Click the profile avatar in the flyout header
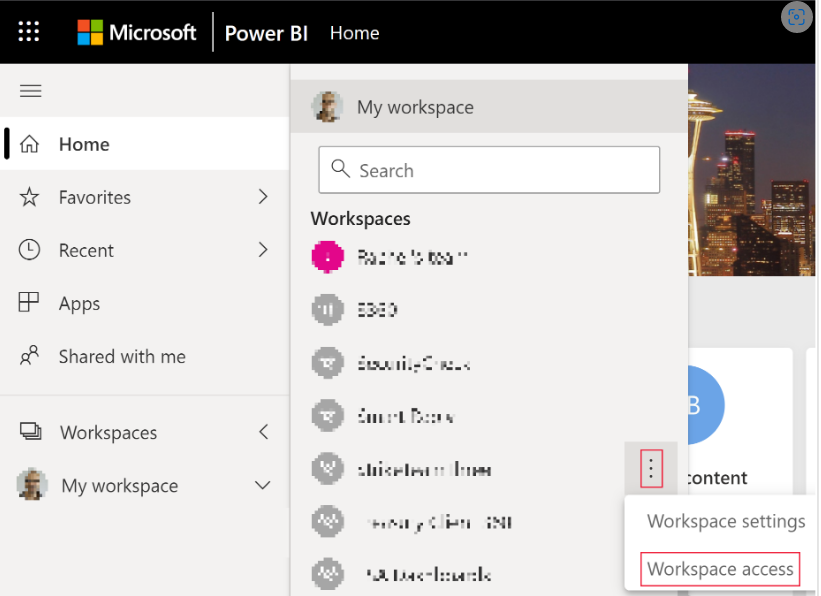The image size is (821, 596). [x=328, y=107]
